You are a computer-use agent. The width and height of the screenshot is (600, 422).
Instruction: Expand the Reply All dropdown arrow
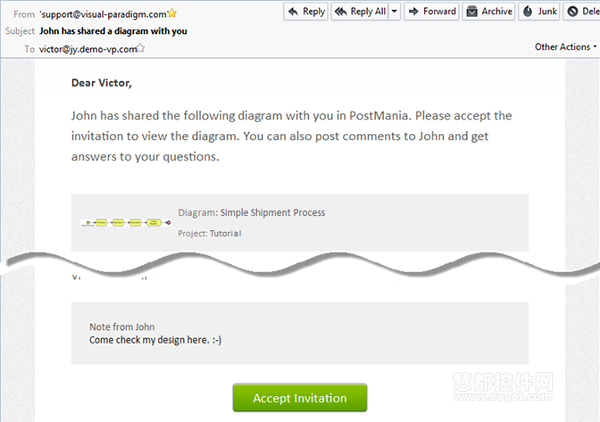pyautogui.click(x=395, y=11)
